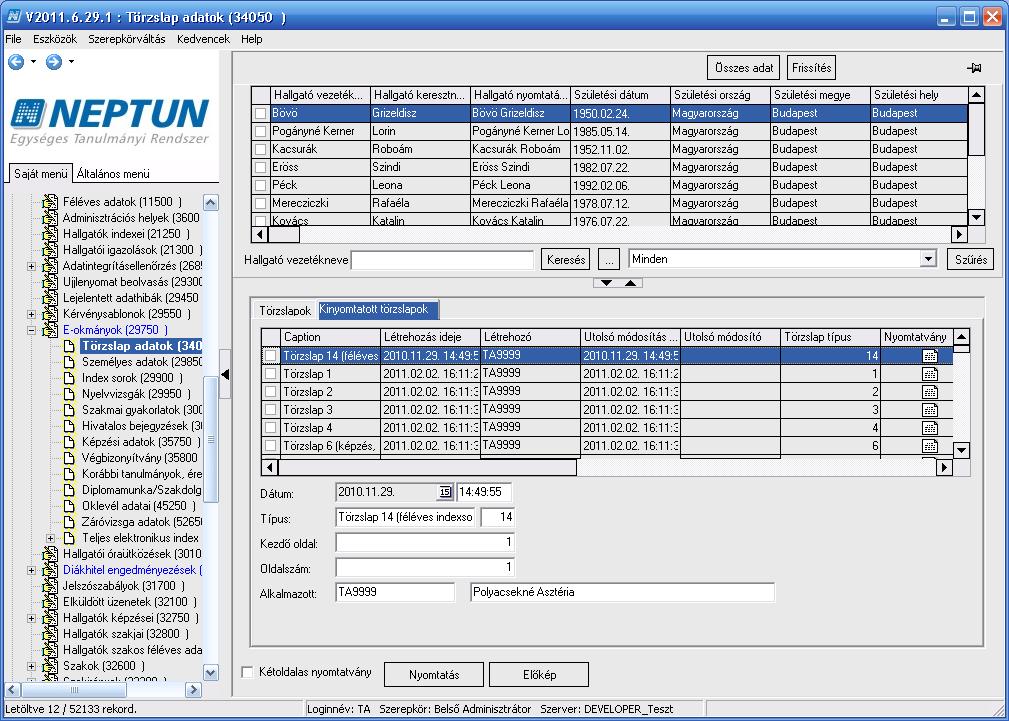The image size is (1009, 721).
Task: Click the Kezdő oldal input field
Action: 425,543
